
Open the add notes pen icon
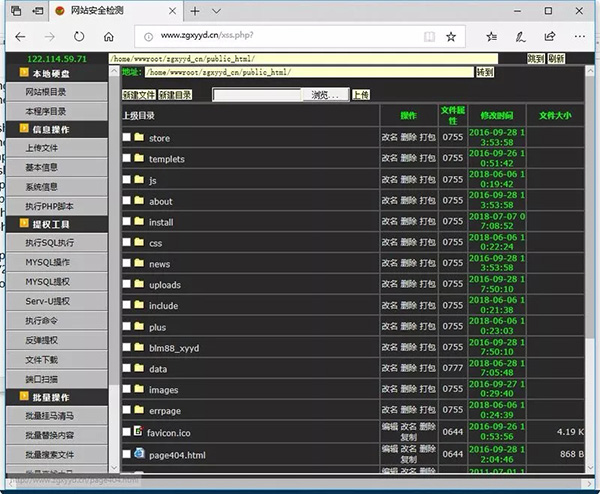520,37
